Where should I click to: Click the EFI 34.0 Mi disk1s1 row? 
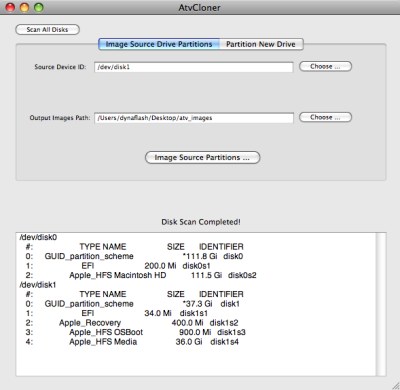click(x=117, y=313)
